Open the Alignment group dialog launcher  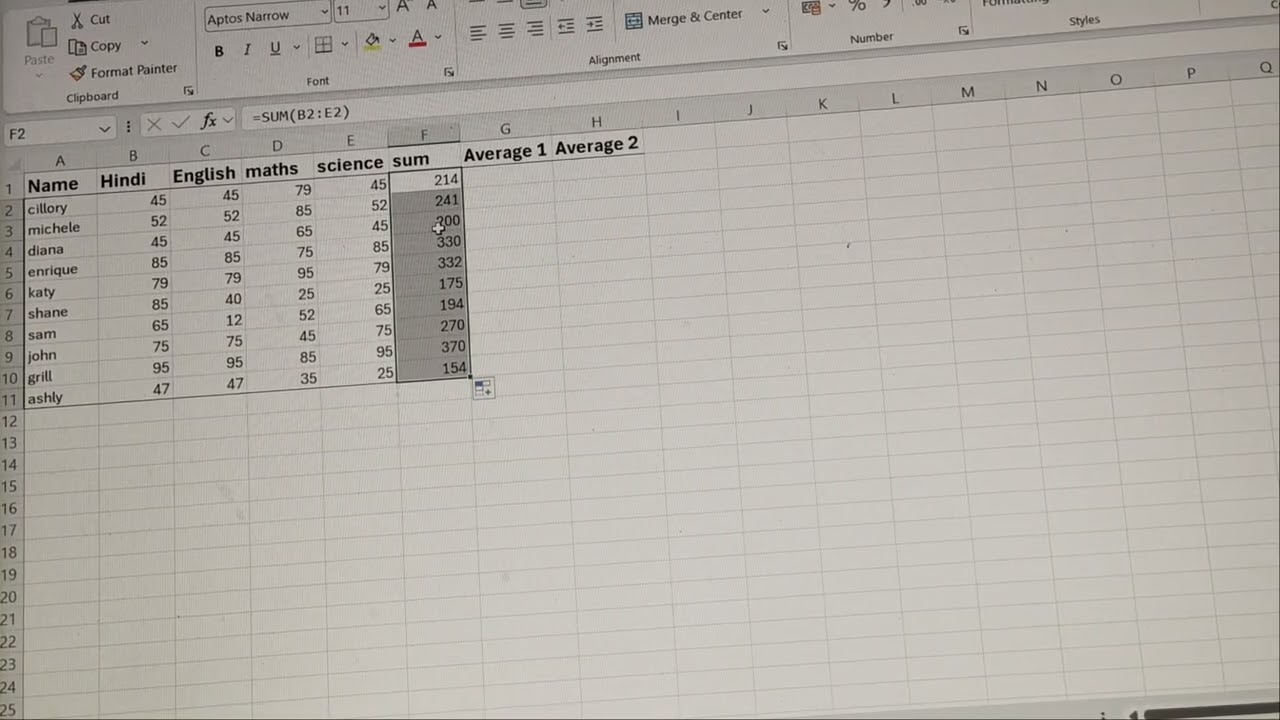pos(783,46)
